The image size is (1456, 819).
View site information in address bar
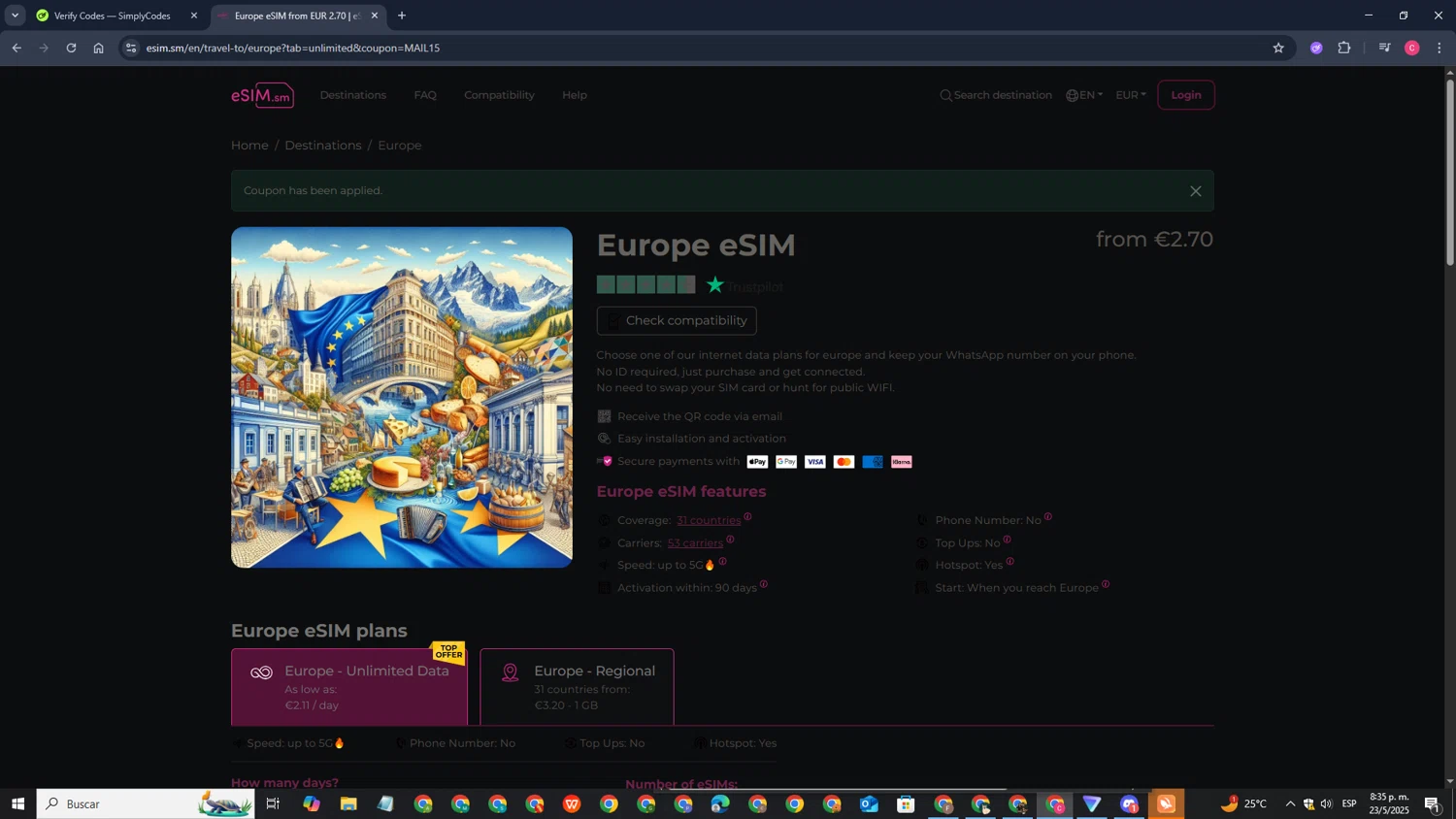131,48
